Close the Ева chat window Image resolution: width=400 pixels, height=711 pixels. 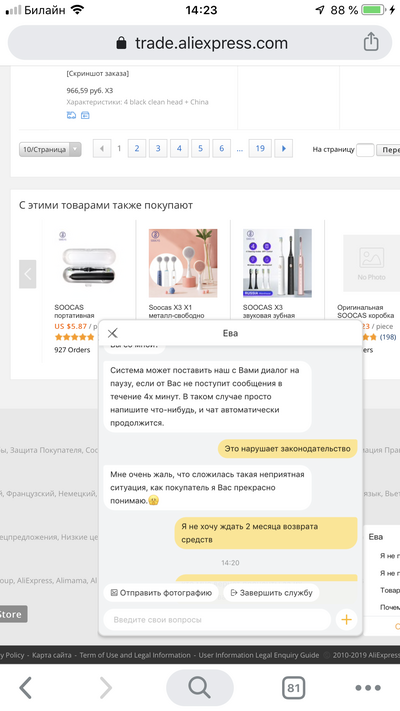112,333
